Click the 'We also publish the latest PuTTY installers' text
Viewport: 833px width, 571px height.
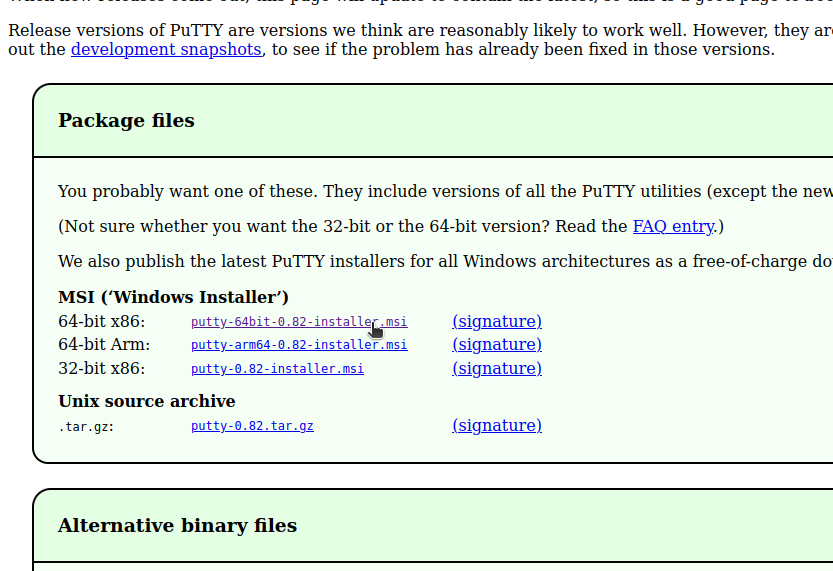point(445,261)
